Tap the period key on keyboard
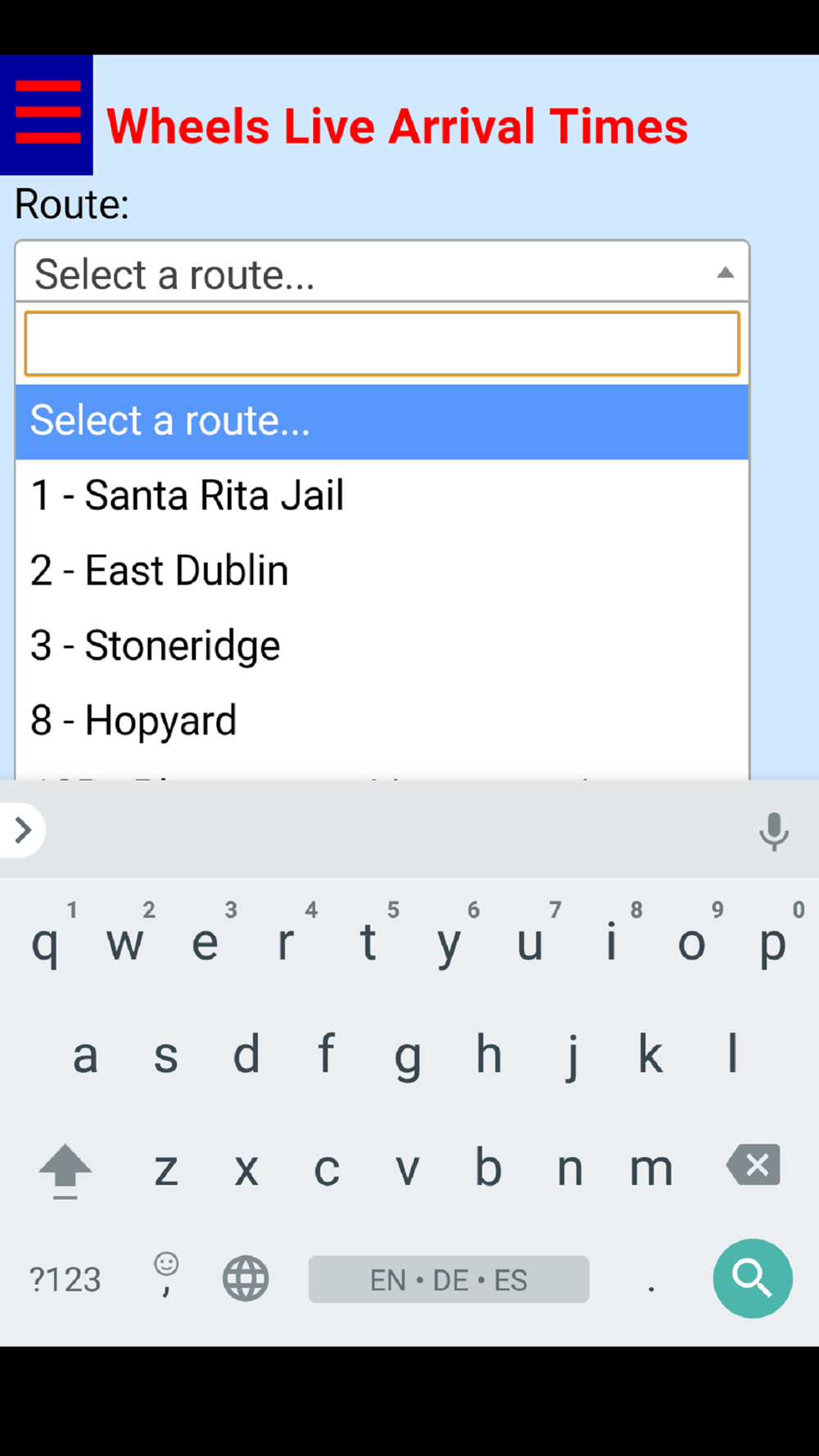This screenshot has height=1456, width=819. pos(651,1279)
